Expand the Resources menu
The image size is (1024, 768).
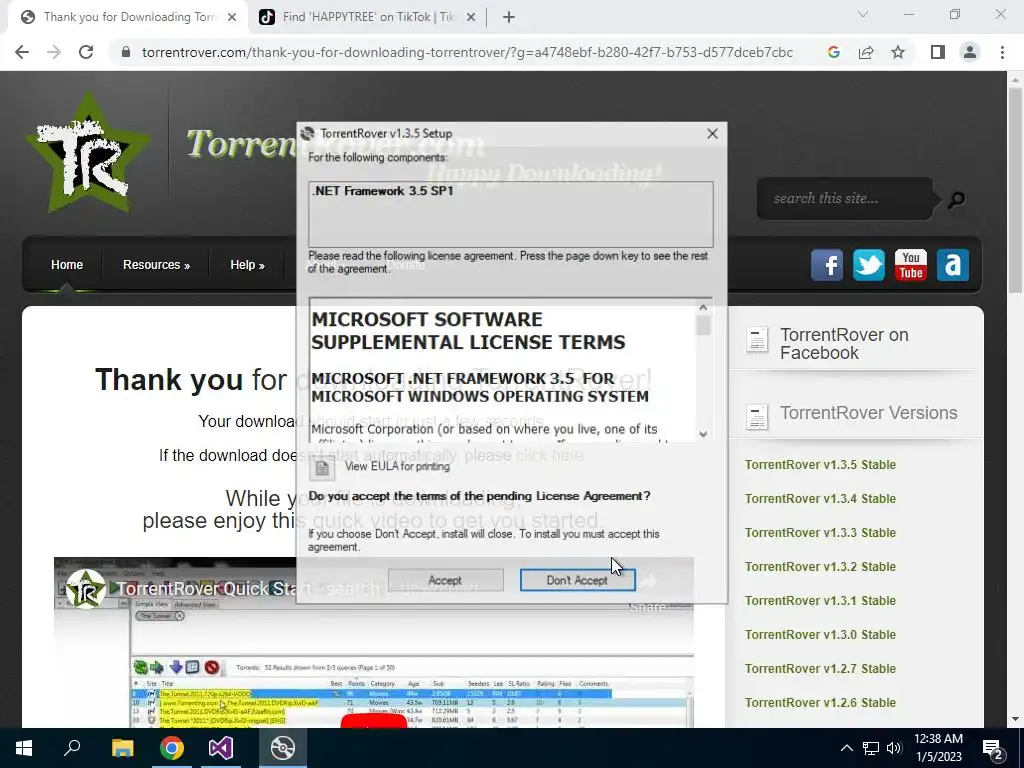(x=156, y=264)
